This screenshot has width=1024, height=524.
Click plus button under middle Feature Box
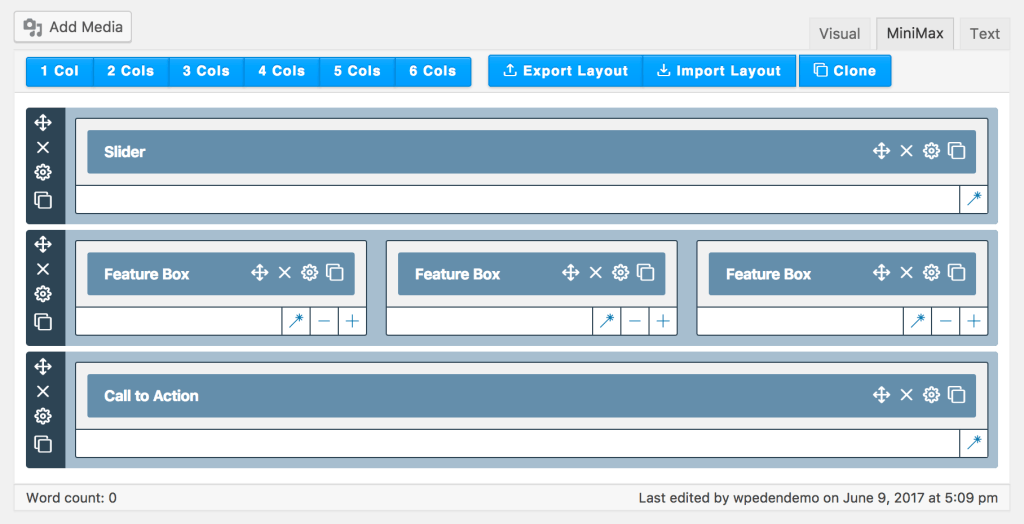(x=663, y=321)
